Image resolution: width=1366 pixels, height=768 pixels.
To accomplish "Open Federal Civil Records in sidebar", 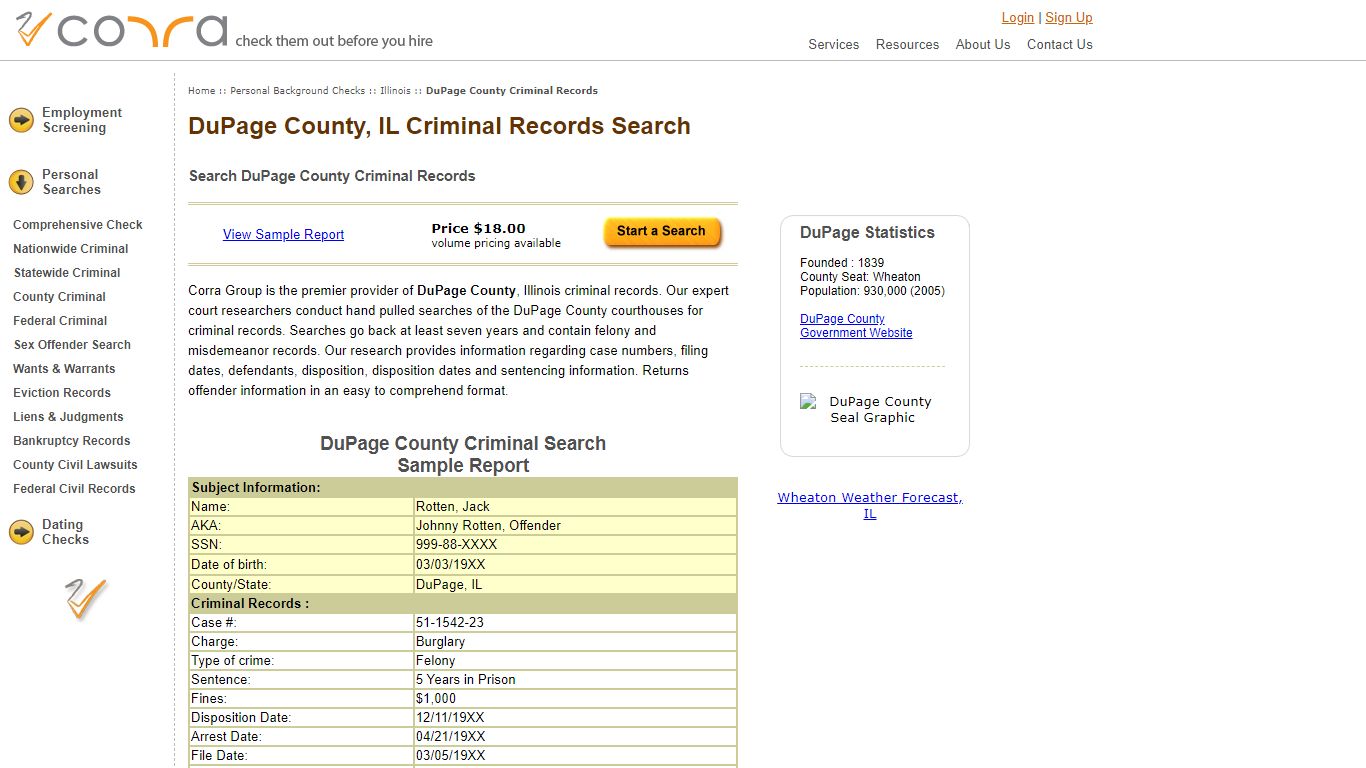I will pyautogui.click(x=74, y=489).
